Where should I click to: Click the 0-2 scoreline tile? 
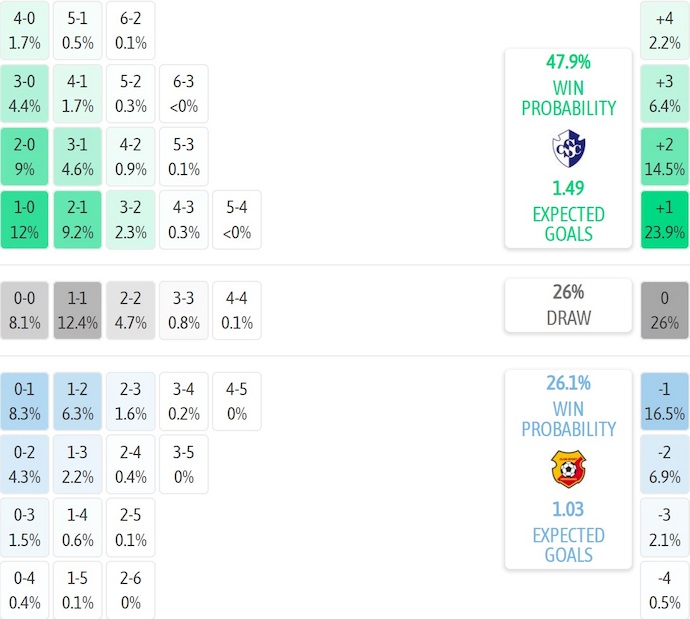coord(25,464)
